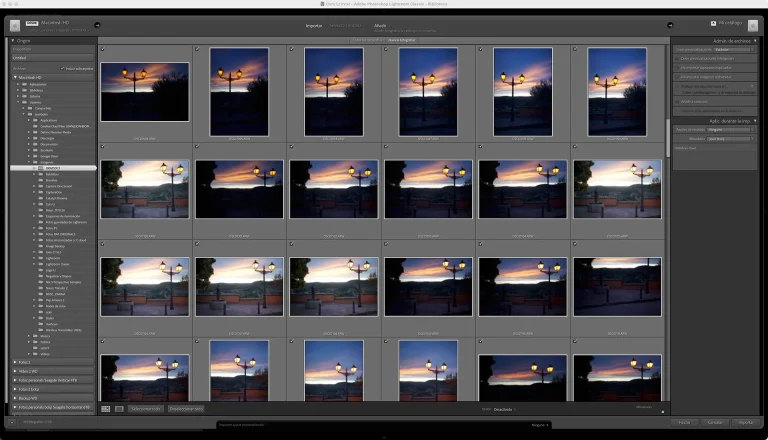The height and width of the screenshot is (440, 768).
Task: Uncheck the last thumbnail's checkbox in top row
Action: click(575, 49)
